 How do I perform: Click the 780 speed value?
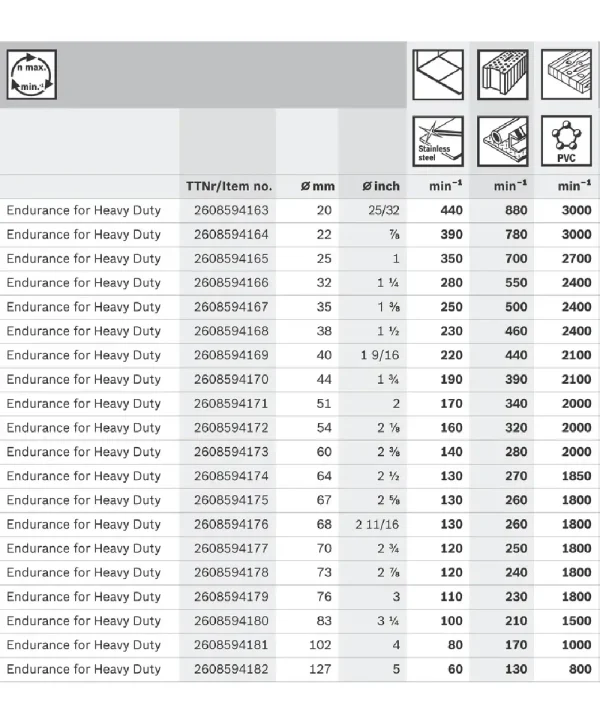click(516, 235)
